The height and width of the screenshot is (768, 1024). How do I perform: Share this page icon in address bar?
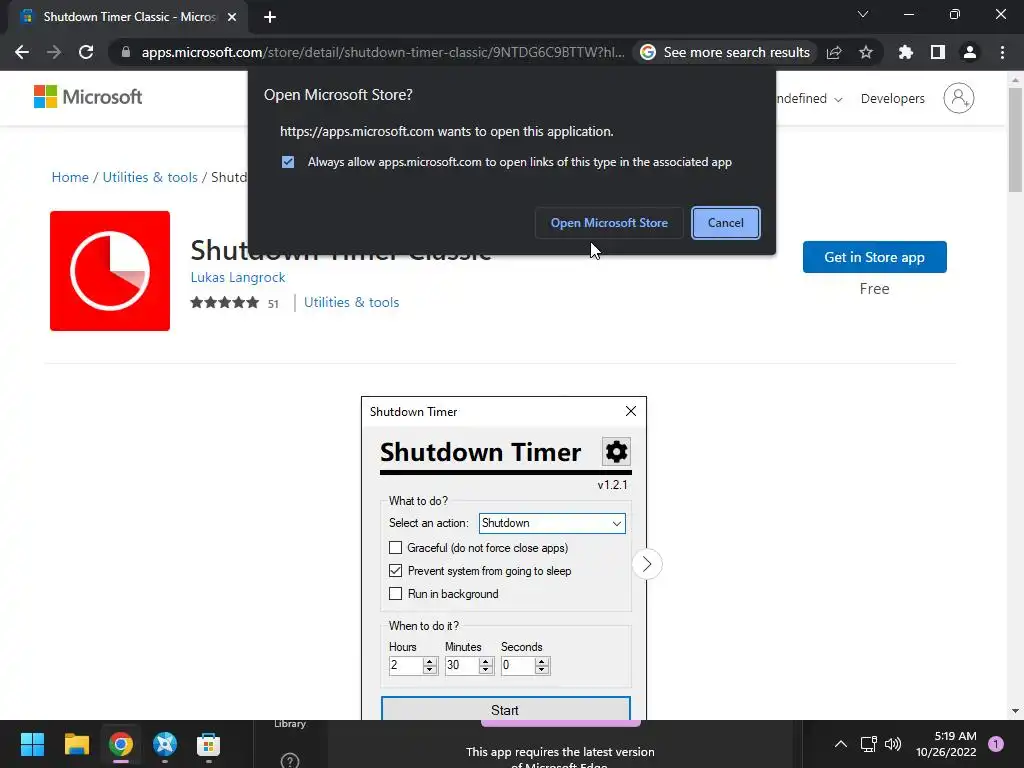click(834, 52)
